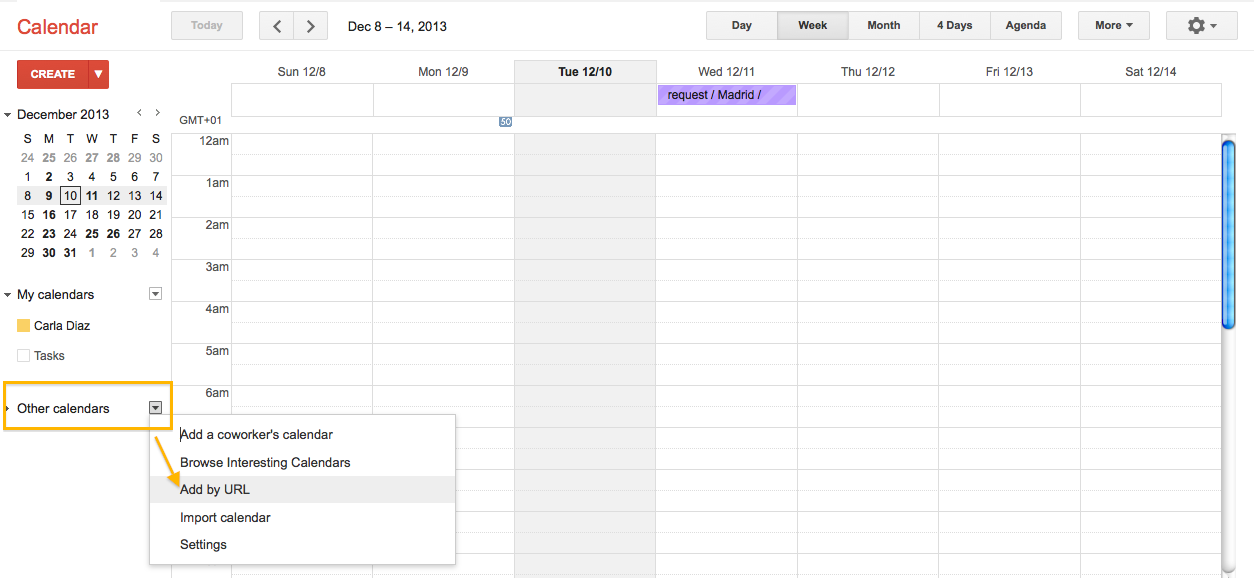Collapse the December 2013 mini calendar
This screenshot has width=1254, height=578.
coord(8,115)
